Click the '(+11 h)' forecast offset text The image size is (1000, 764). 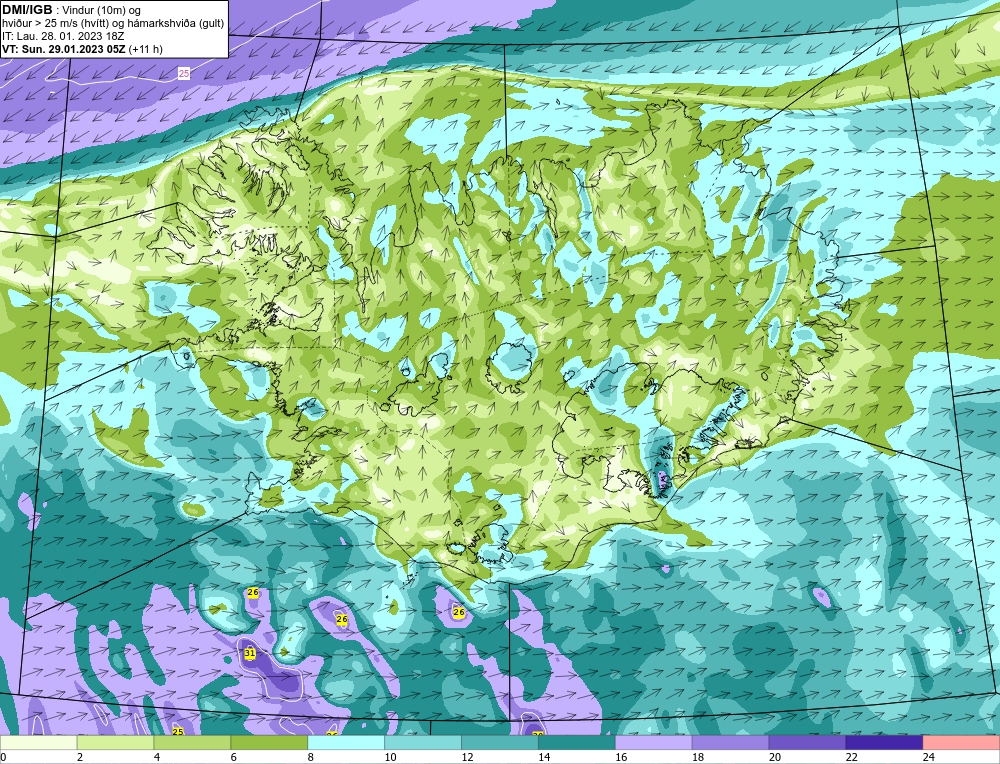pyautogui.click(x=145, y=49)
